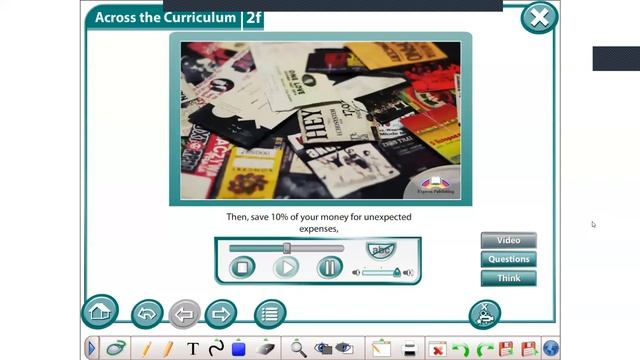Open the Think section
Viewport: 640px width, 360px height.
point(509,278)
